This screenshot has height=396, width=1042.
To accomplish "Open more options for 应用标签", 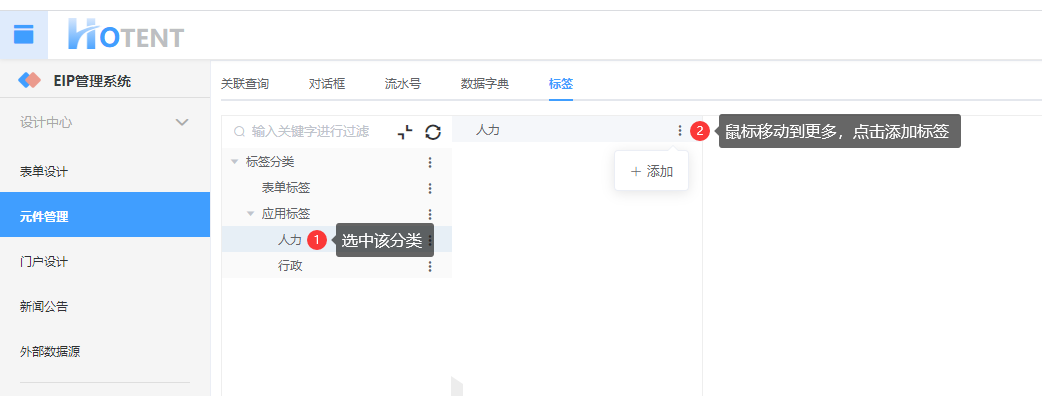I will click(430, 215).
